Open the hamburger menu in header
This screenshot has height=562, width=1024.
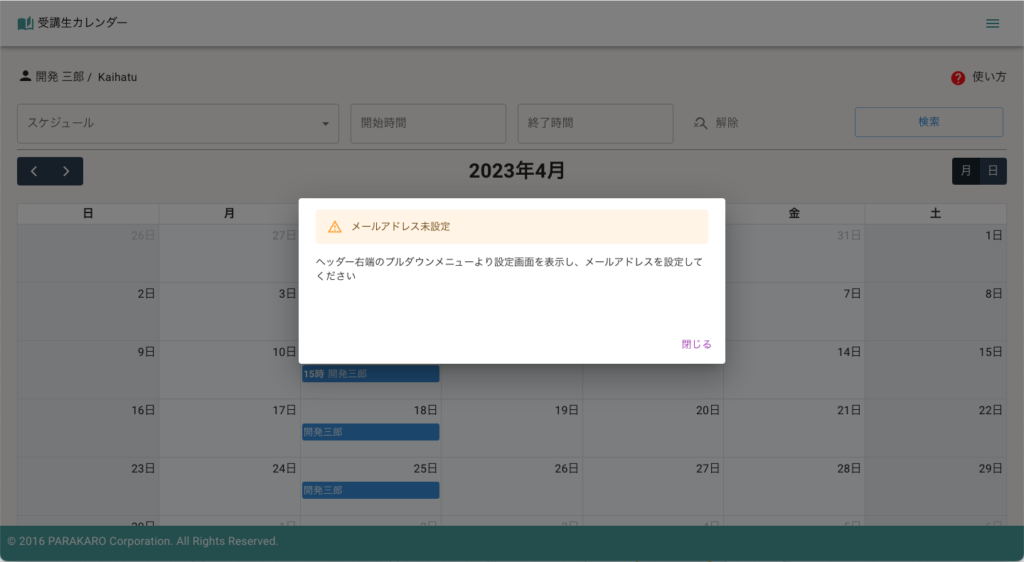[992, 23]
